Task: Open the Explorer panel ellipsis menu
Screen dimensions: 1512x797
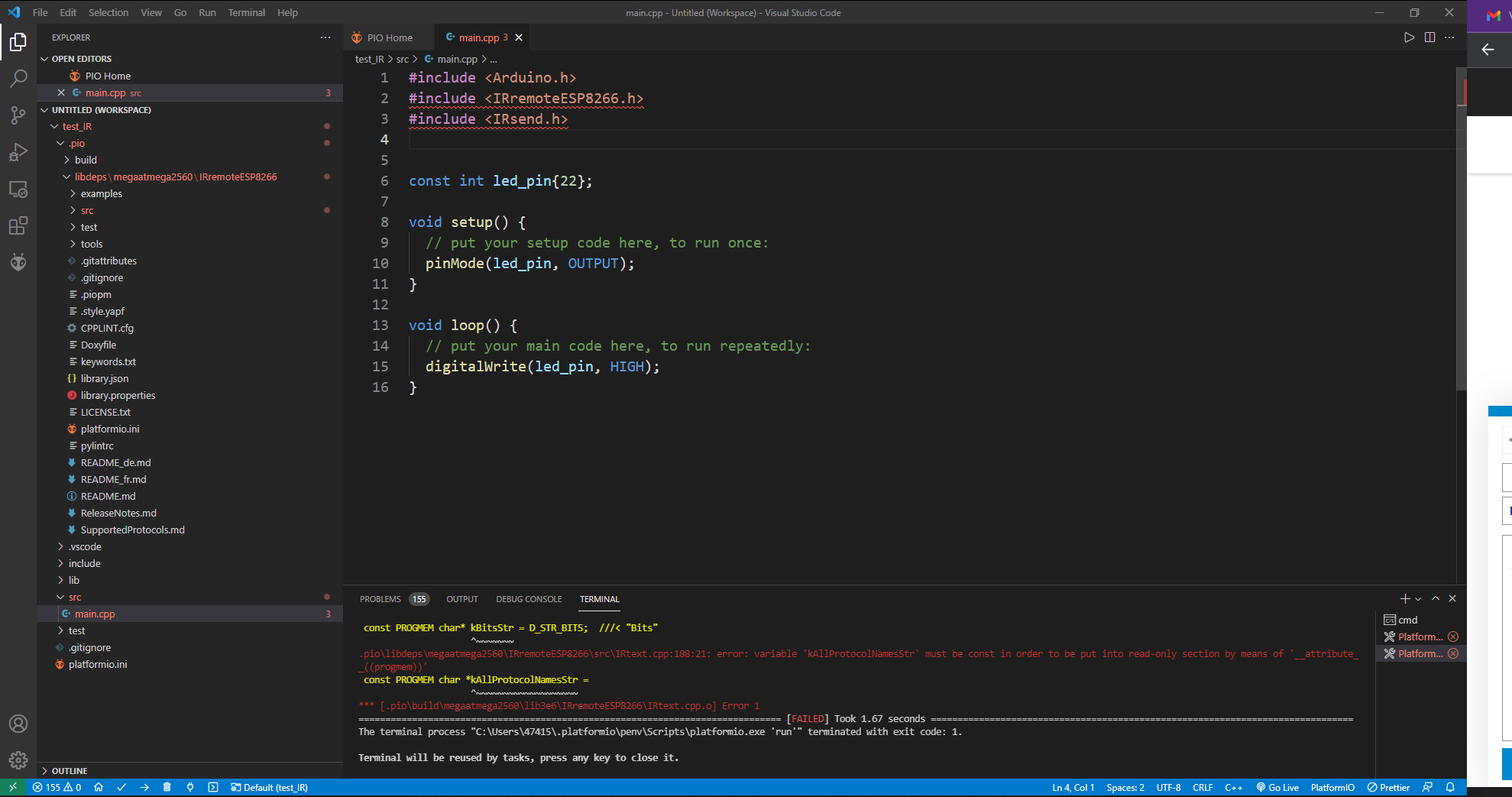Action: click(325, 37)
